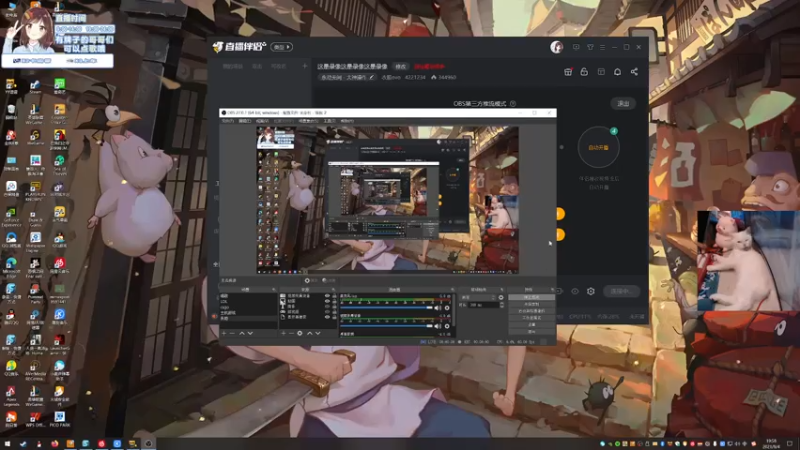The image size is (800, 450).
Task: Move source up in OBS sources toolbar
Action: click(x=310, y=333)
